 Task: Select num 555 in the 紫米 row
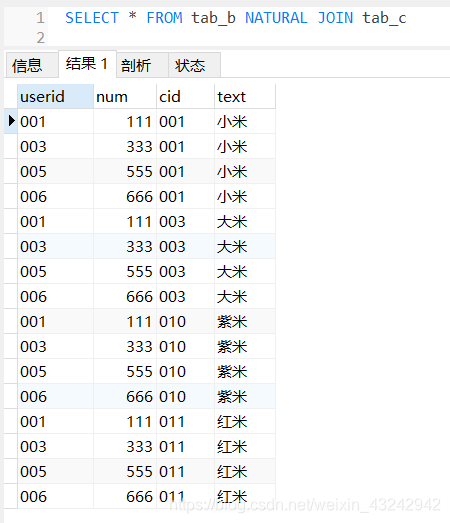pyautogui.click(x=125, y=372)
